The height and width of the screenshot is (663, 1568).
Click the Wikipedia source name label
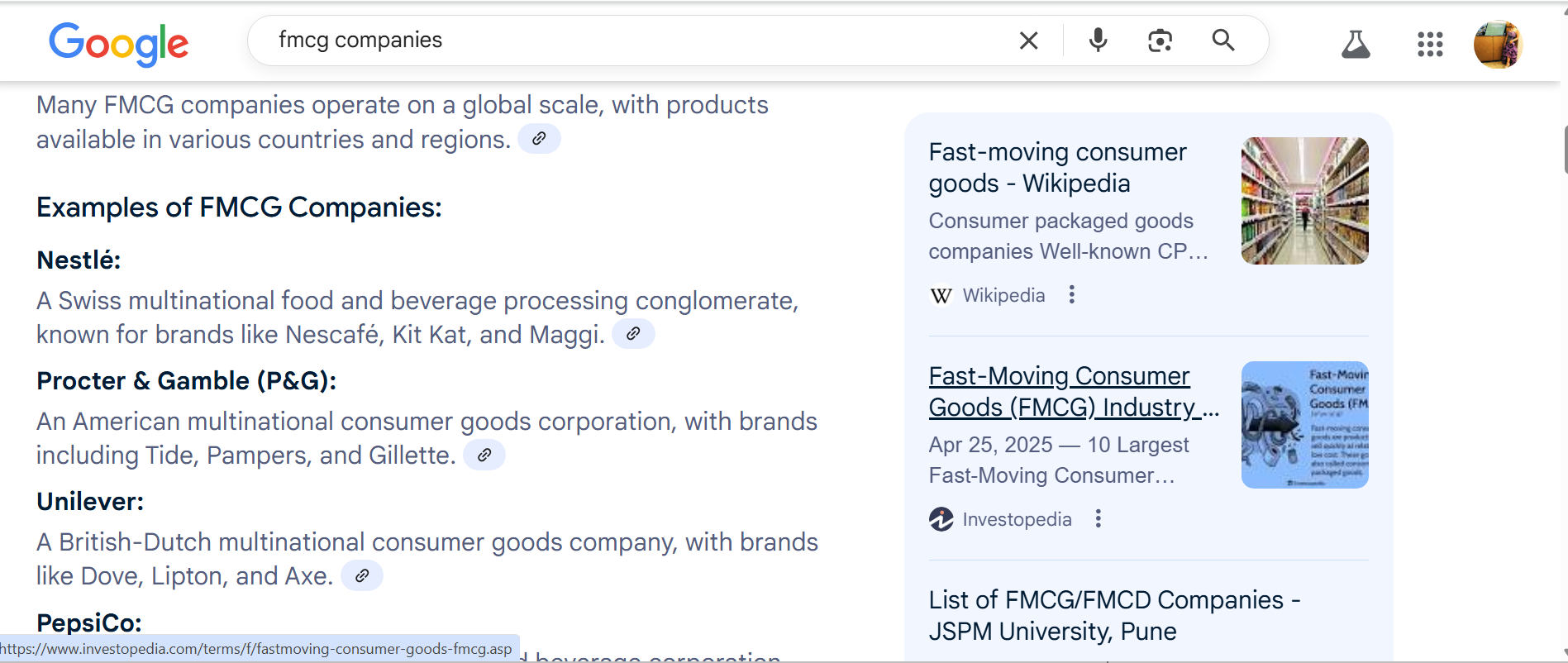(x=1003, y=295)
